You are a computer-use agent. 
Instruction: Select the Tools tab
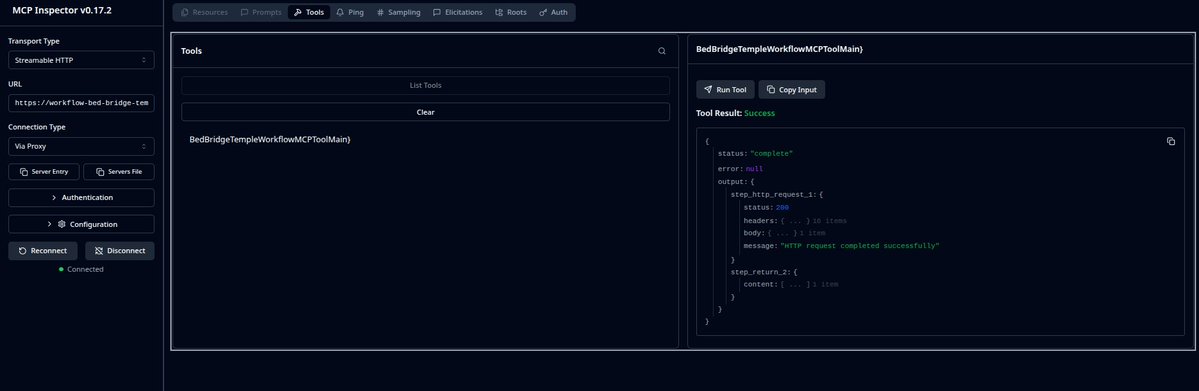pos(309,12)
